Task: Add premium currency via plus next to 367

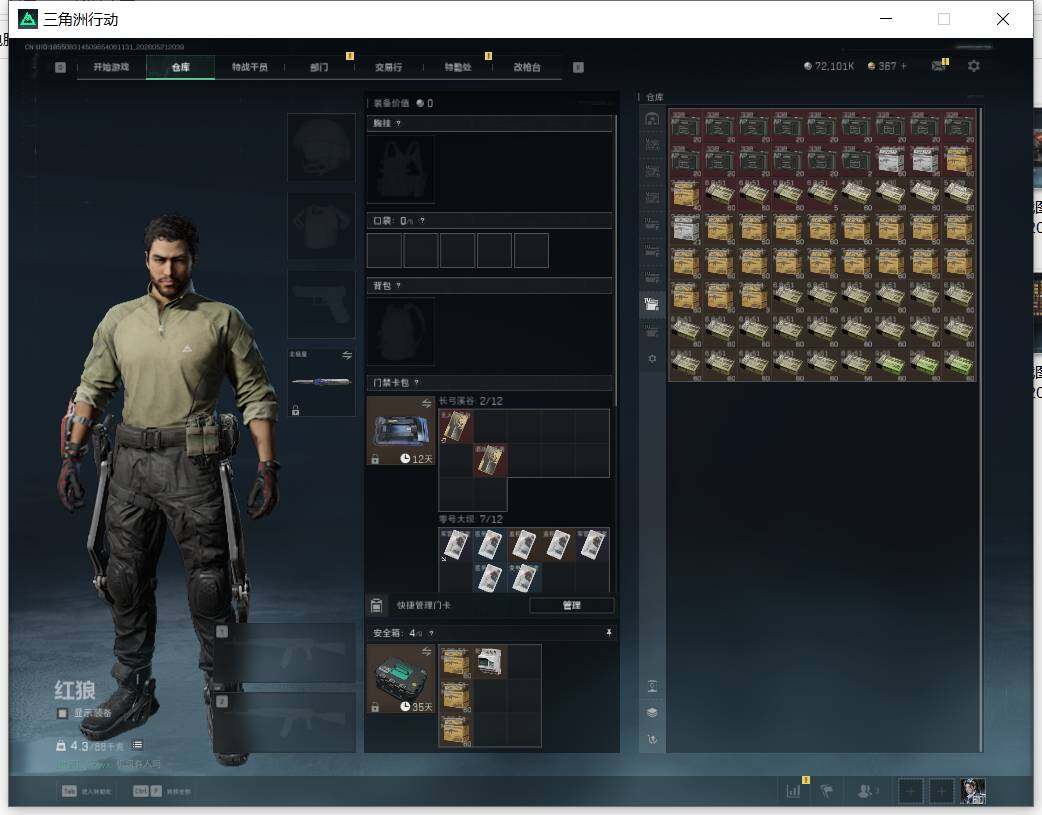Action: (903, 66)
